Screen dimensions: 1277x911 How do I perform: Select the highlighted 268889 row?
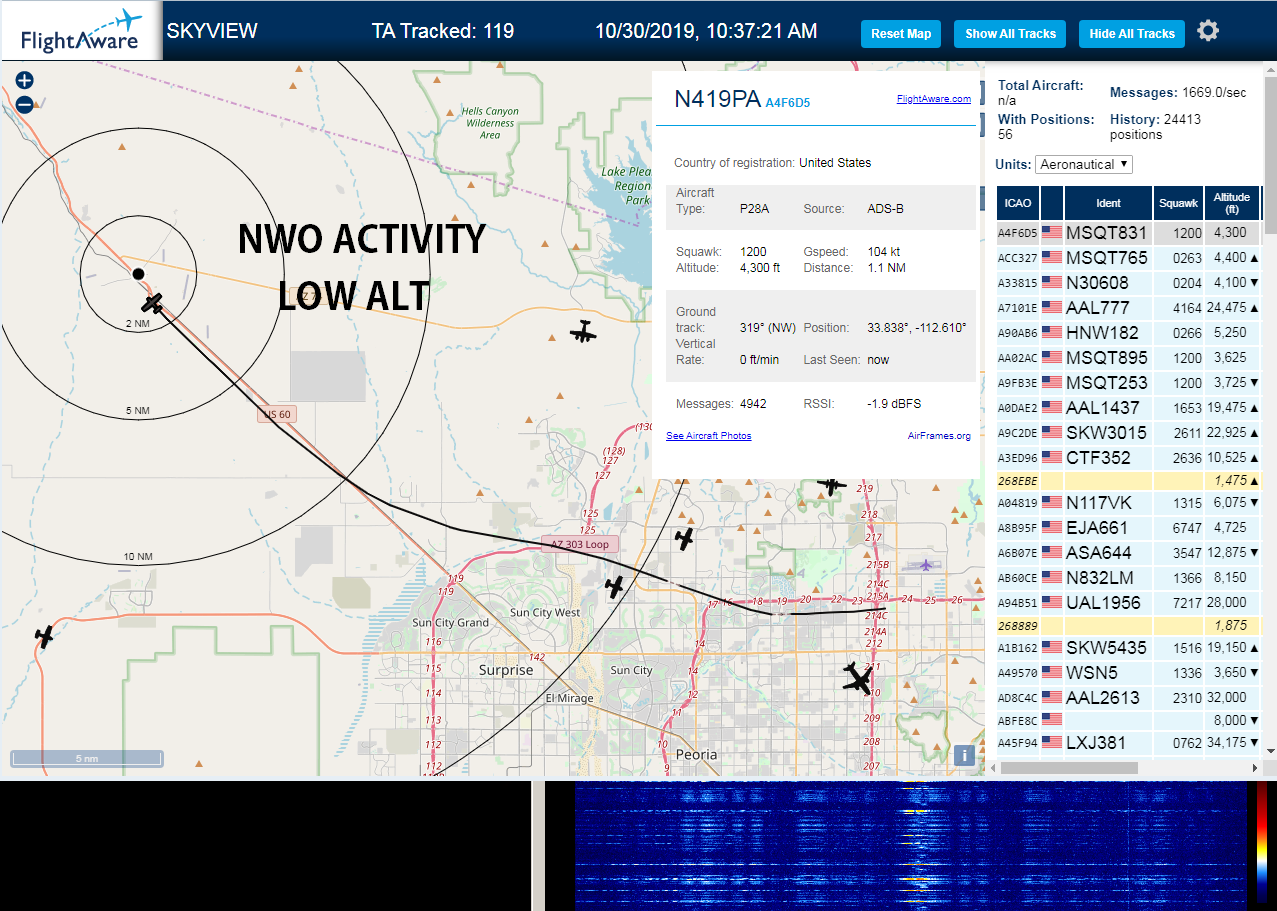click(x=1130, y=625)
